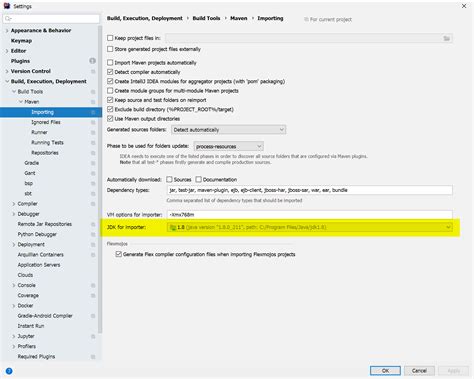Select Application Servers settings
This screenshot has width=474, height=379.
[39, 265]
